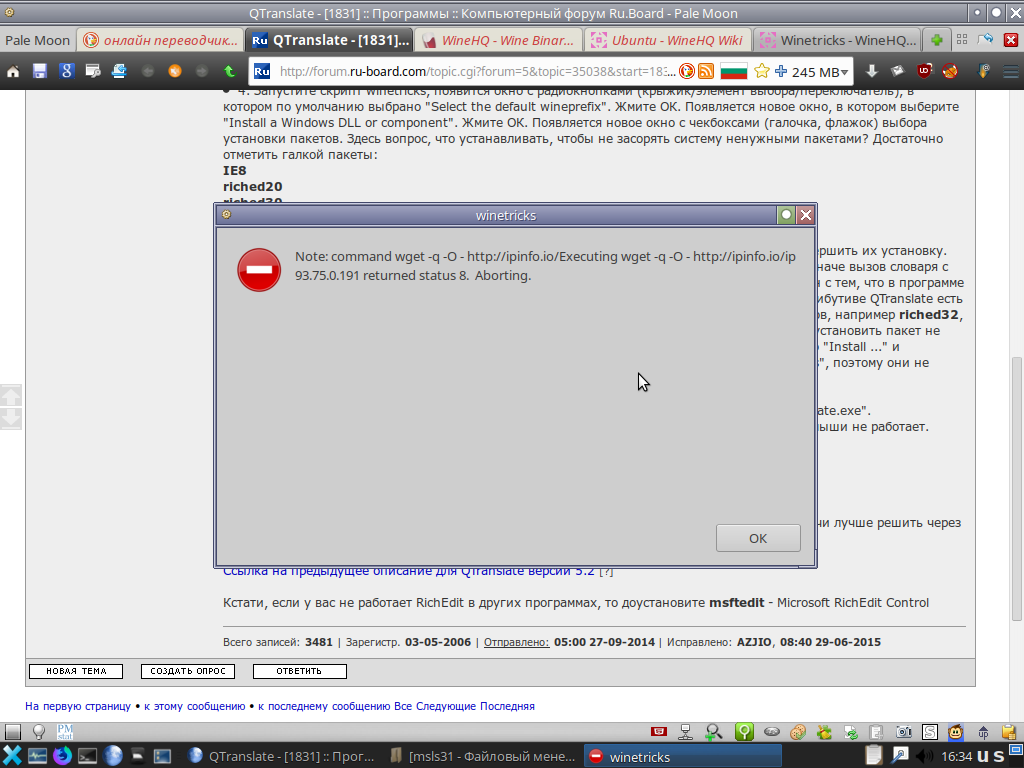This screenshot has height=768, width=1024.
Task: Click the back navigation arrow
Action: tap(148, 71)
